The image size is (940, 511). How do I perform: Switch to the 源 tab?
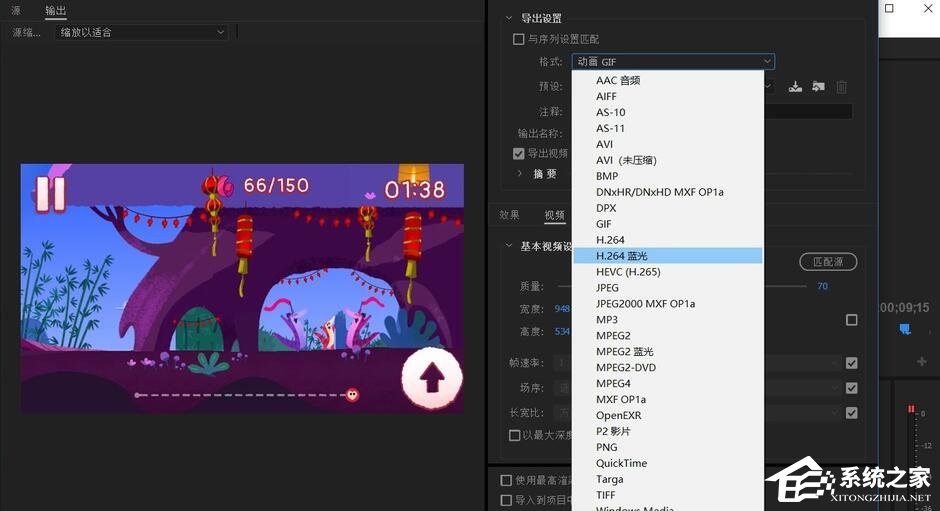tap(16, 10)
